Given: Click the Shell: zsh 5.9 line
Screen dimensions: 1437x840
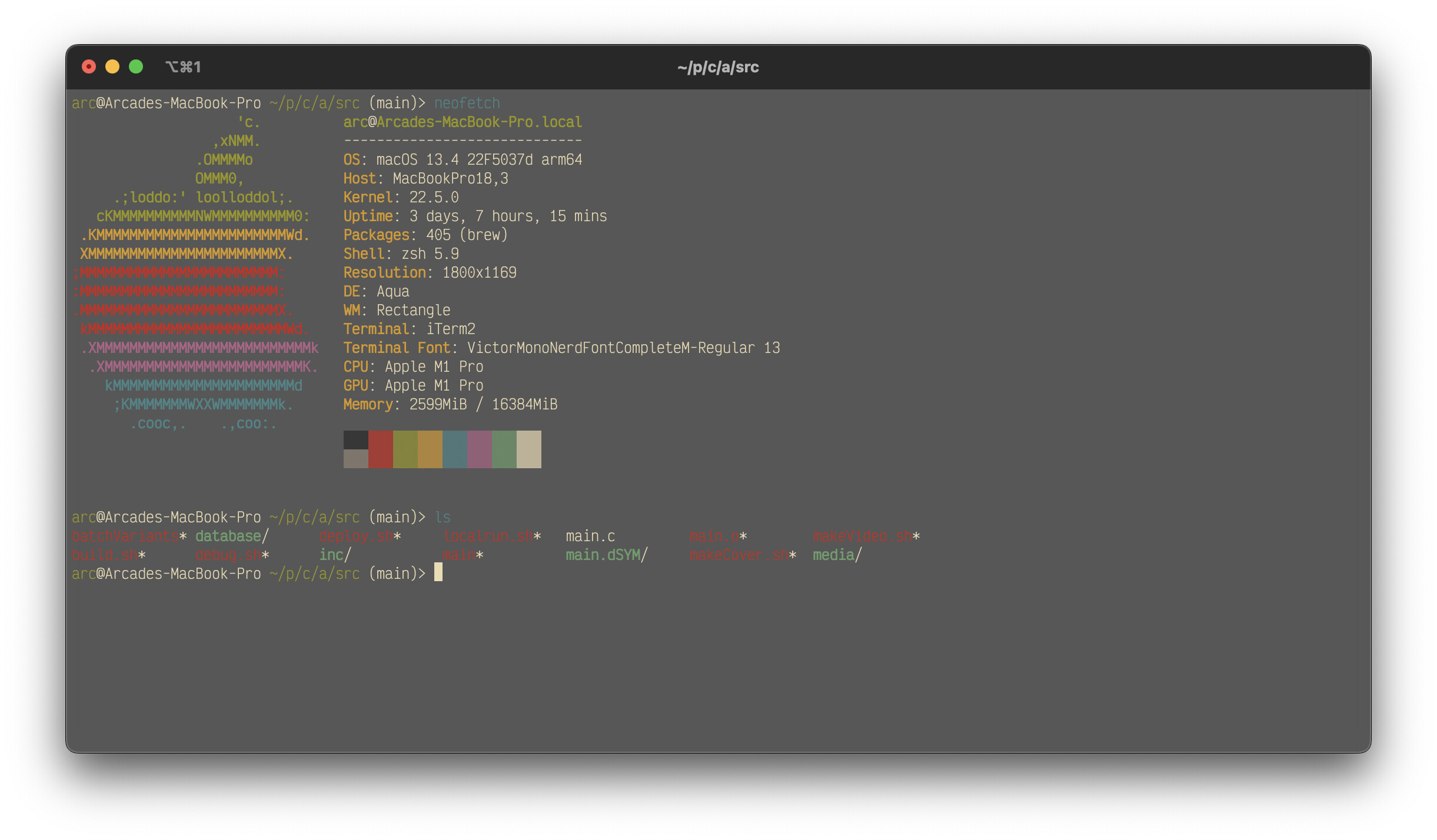Looking at the screenshot, I should (401, 254).
